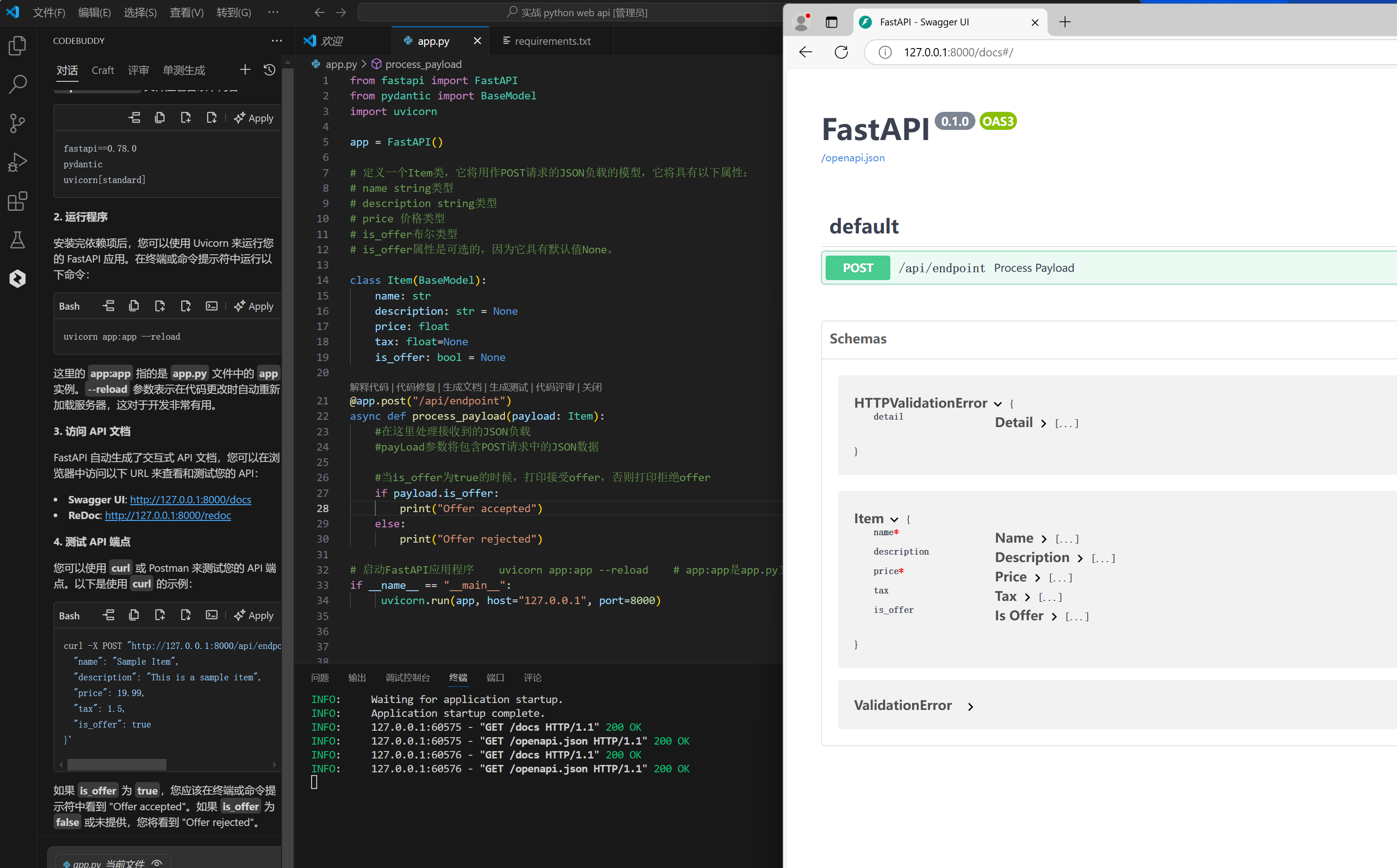The height and width of the screenshot is (868, 1397).
Task: Open the Extensions view icon
Action: coord(17,201)
